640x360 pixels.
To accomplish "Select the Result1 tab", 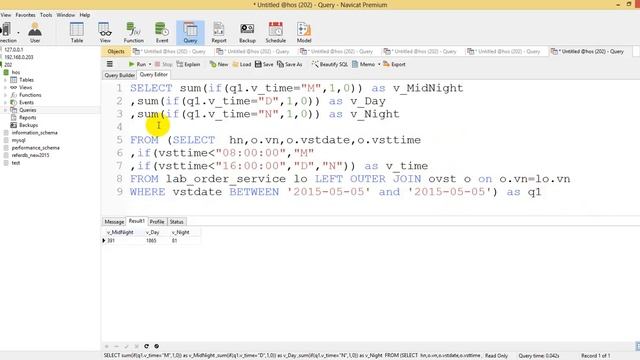I will click(x=136, y=221).
